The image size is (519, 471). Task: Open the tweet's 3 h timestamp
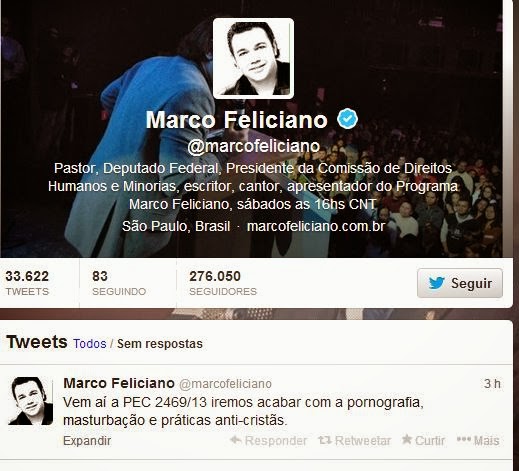[492, 384]
